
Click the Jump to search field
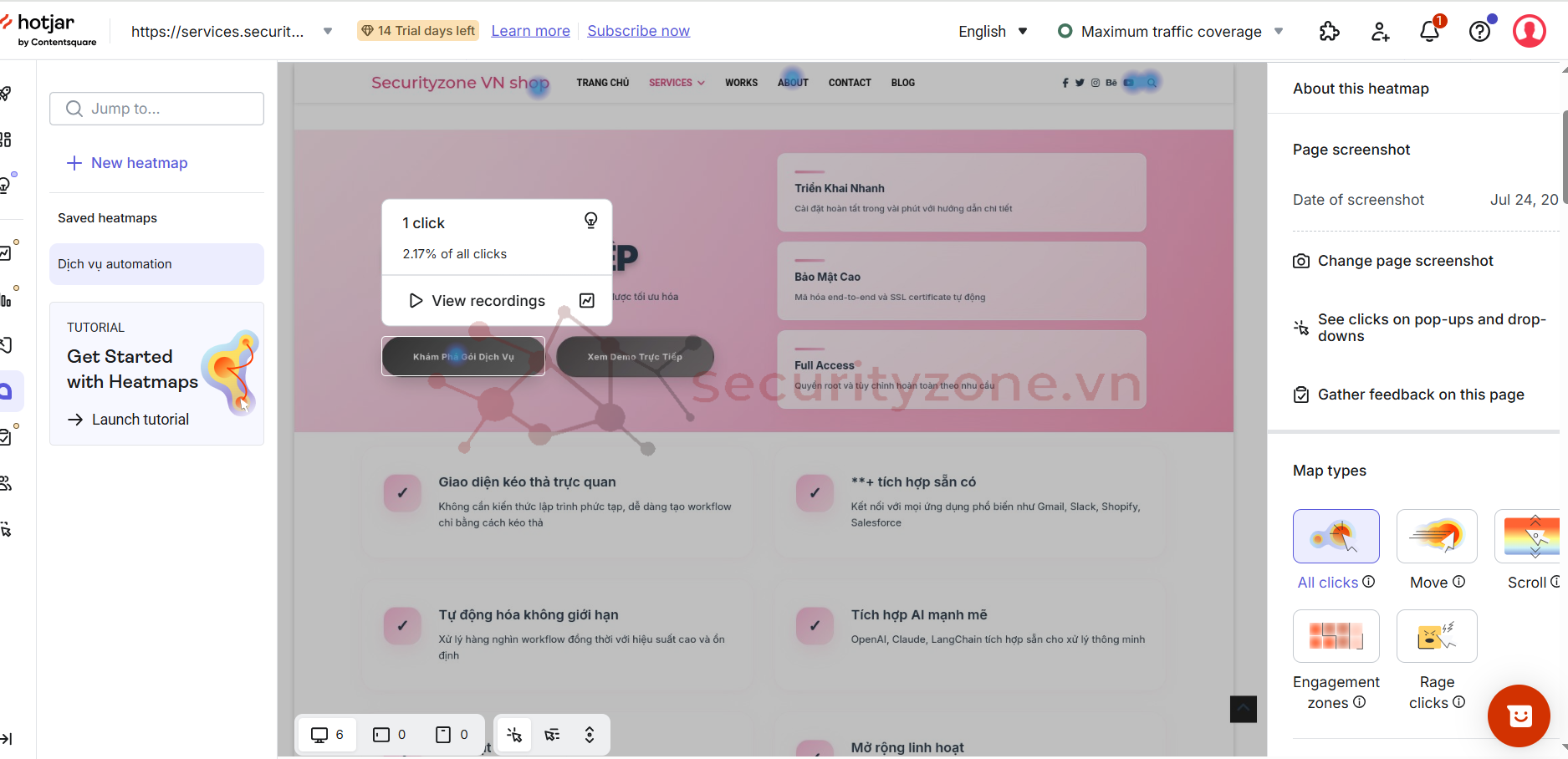click(156, 109)
